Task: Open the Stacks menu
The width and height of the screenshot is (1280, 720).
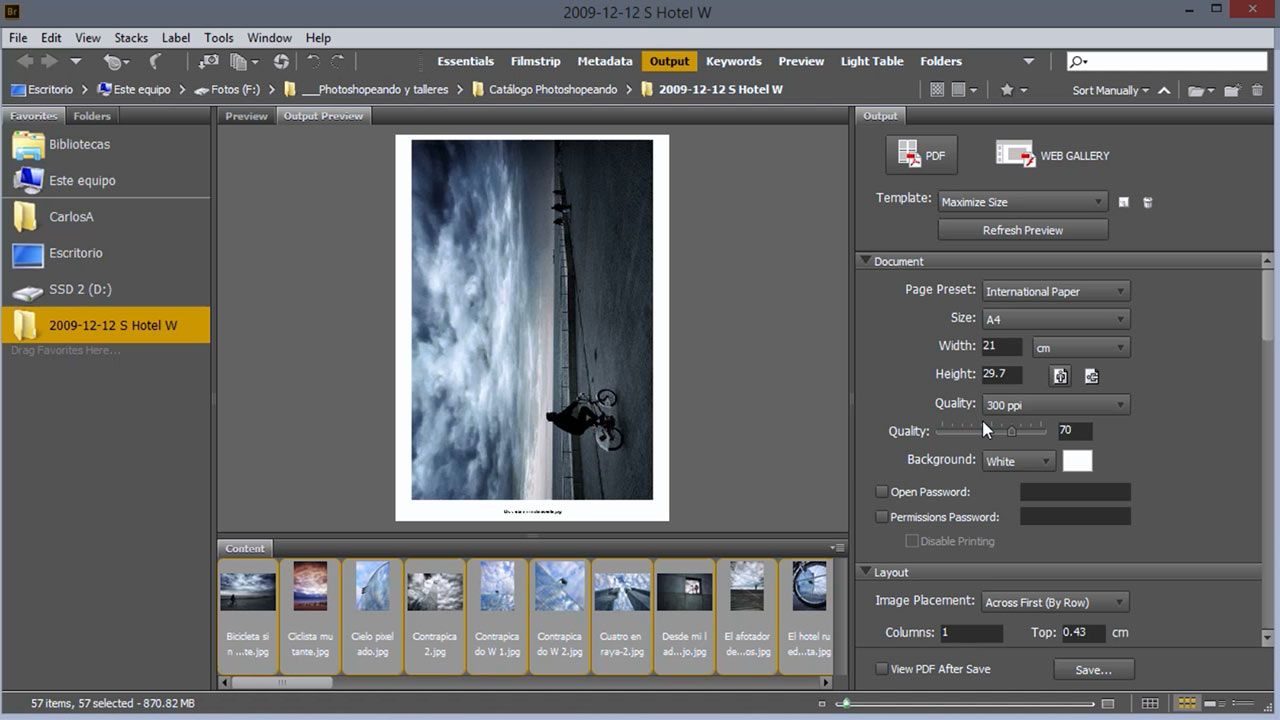Action: tap(131, 38)
